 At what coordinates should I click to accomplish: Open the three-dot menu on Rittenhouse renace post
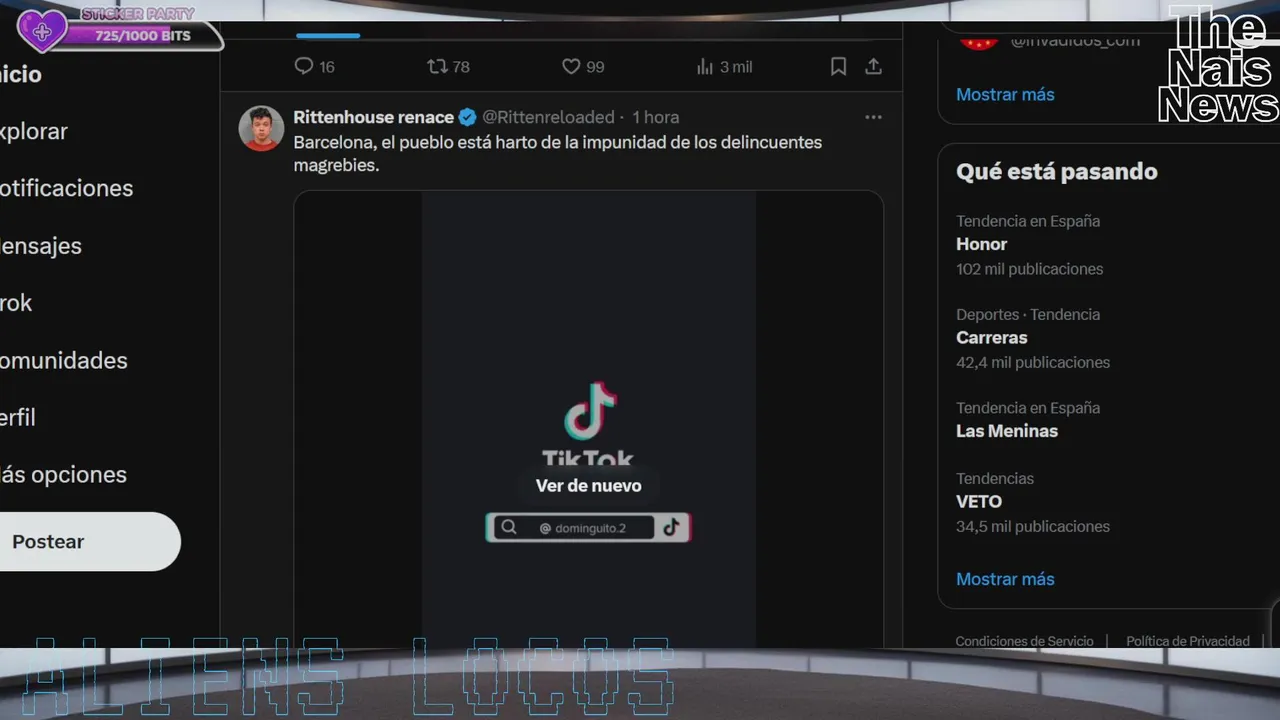873,117
